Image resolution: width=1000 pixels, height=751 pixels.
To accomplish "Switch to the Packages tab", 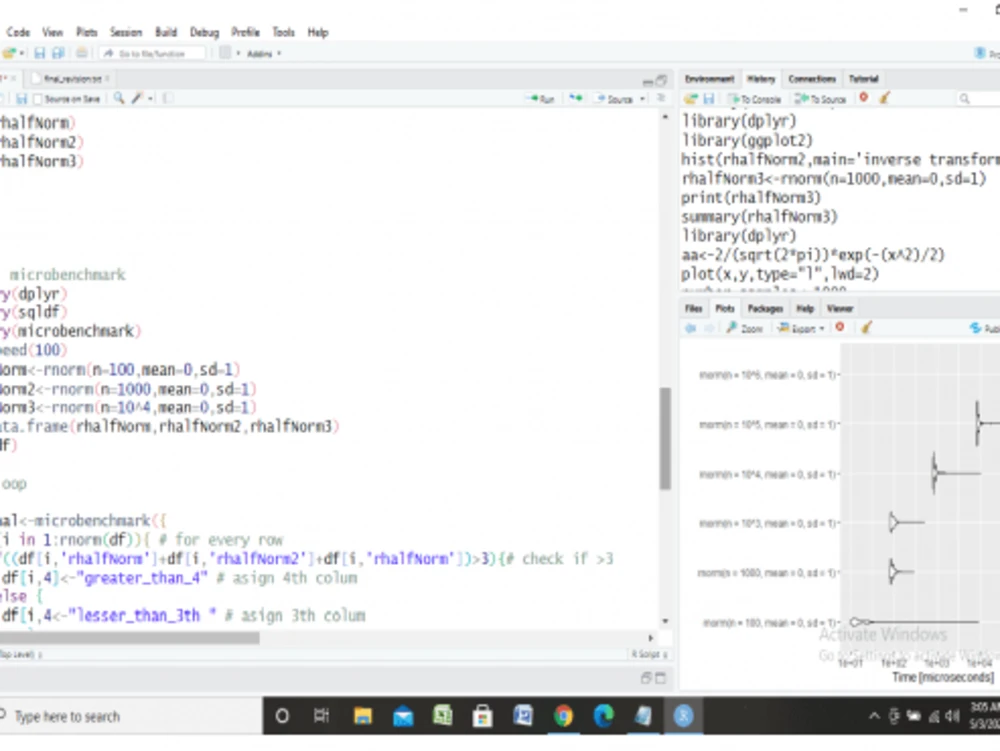I will click(764, 308).
